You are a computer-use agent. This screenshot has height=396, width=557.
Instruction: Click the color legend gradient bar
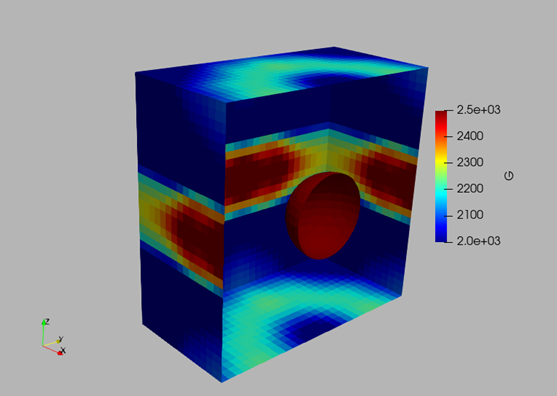pos(441,177)
